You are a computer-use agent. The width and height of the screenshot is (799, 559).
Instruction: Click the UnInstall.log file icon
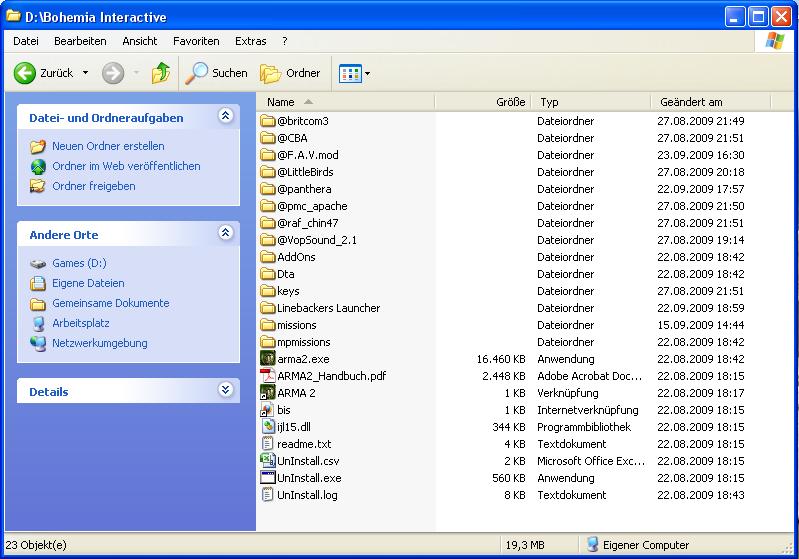click(268, 495)
